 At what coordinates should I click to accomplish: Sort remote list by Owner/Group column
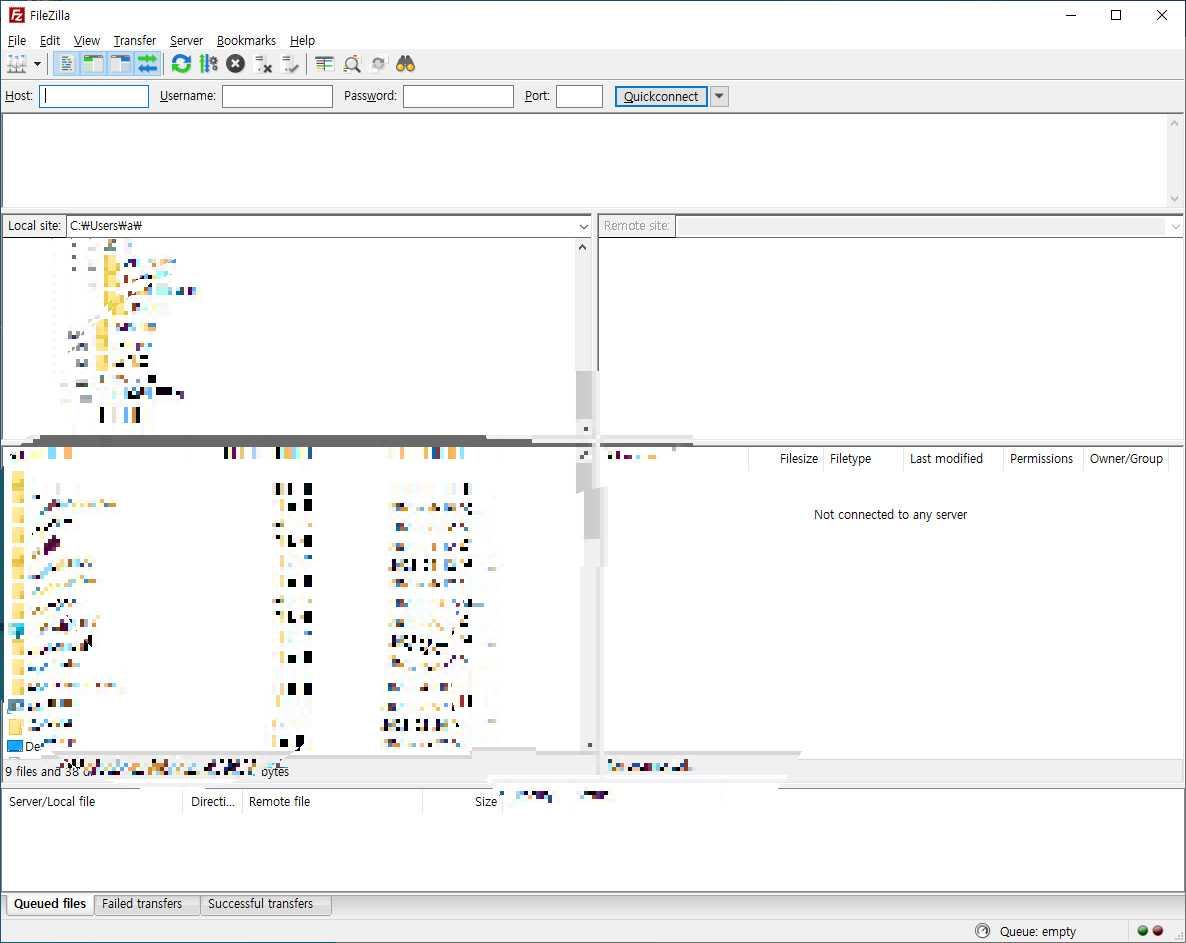coord(1125,459)
